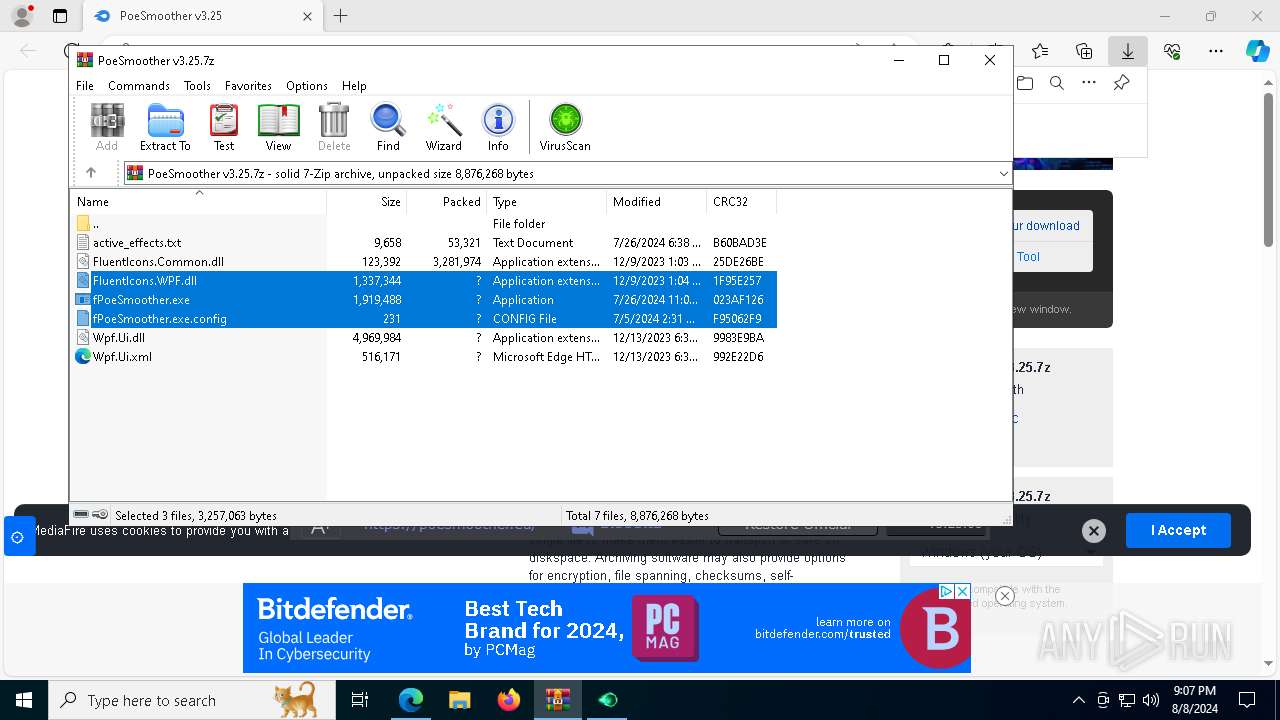Image resolution: width=1280 pixels, height=720 pixels.
Task: Open the View toolbar tool
Action: 278,127
